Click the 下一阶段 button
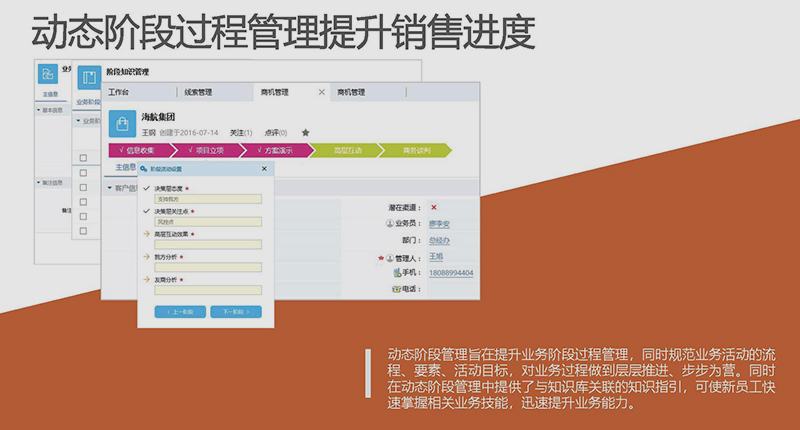Viewport: 800px width, 430px height. tap(235, 312)
